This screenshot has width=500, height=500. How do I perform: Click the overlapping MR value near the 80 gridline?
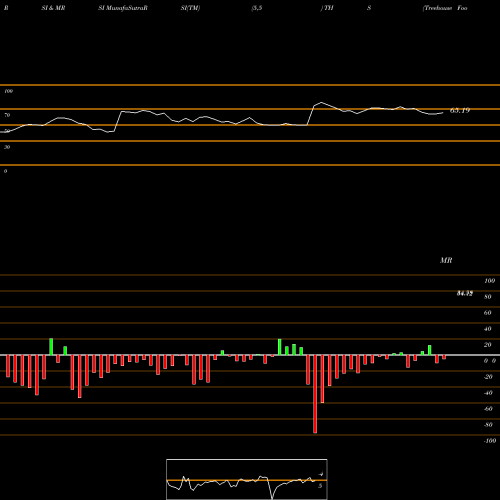click(x=465, y=293)
